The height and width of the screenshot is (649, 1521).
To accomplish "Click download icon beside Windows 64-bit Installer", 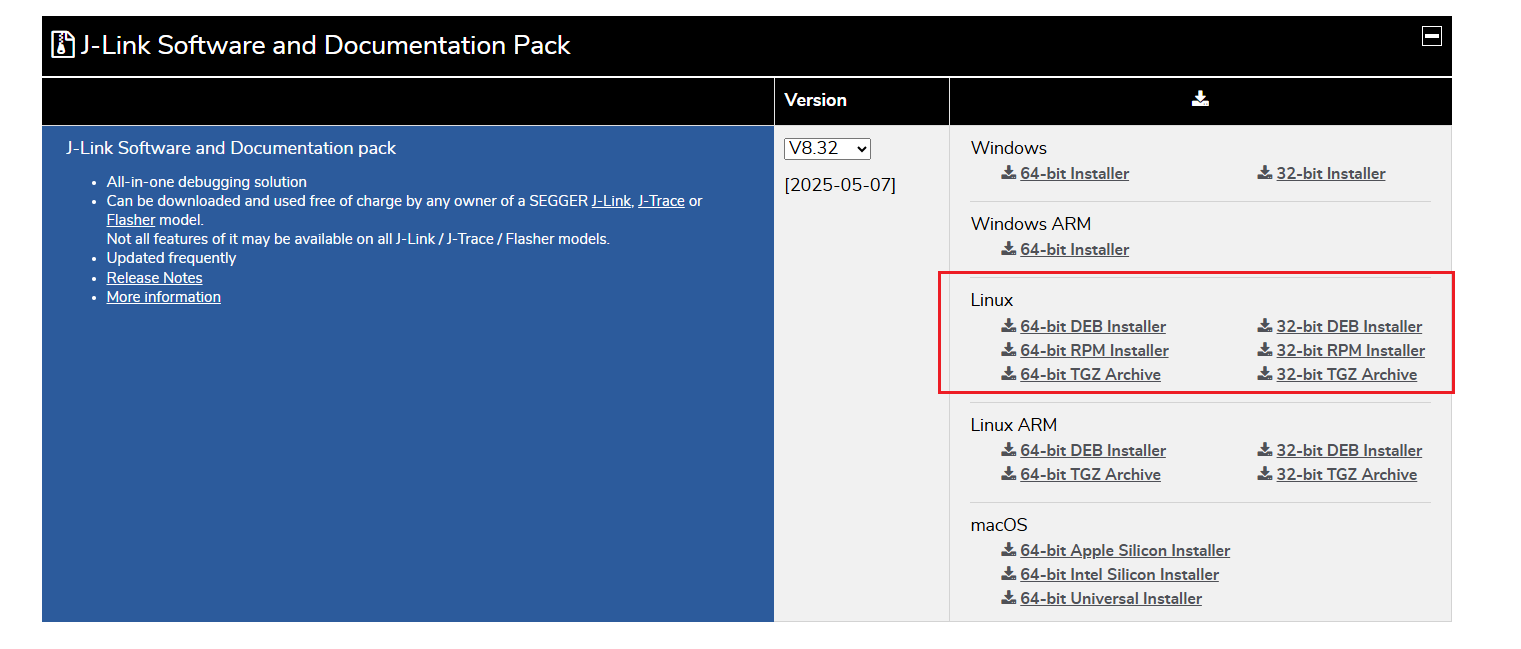I will [1009, 173].
